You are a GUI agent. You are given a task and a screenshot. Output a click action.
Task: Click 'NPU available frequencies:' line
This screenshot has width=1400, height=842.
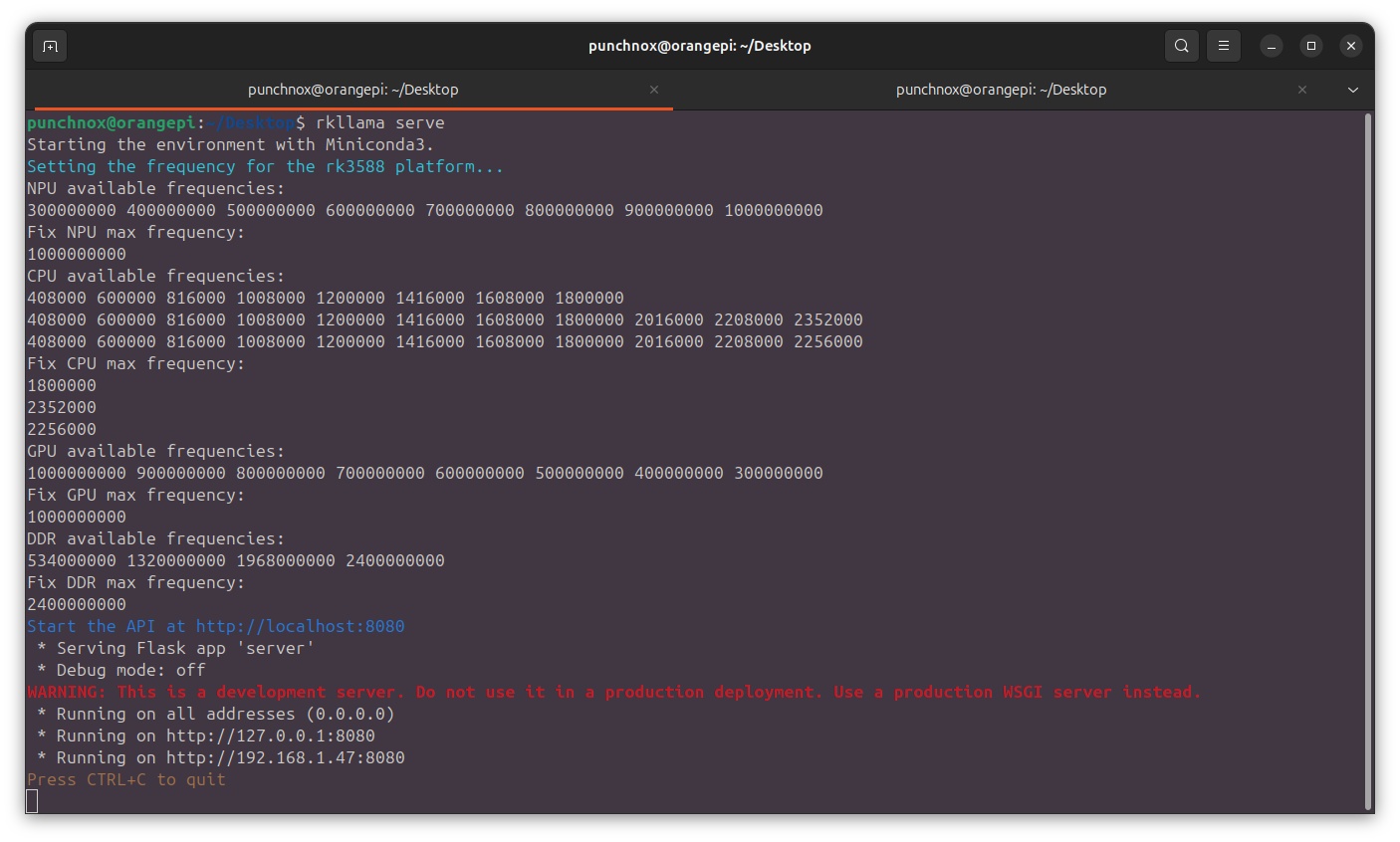coord(156,189)
